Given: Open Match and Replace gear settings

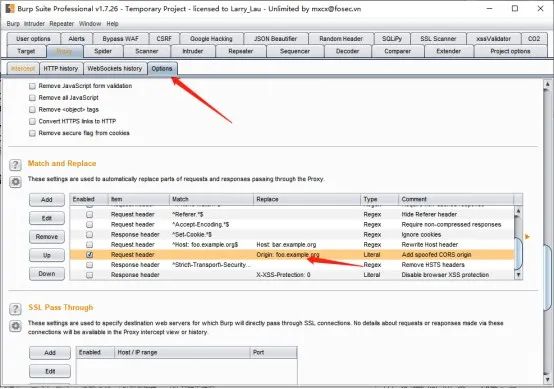Looking at the screenshot, I should click(x=15, y=182).
